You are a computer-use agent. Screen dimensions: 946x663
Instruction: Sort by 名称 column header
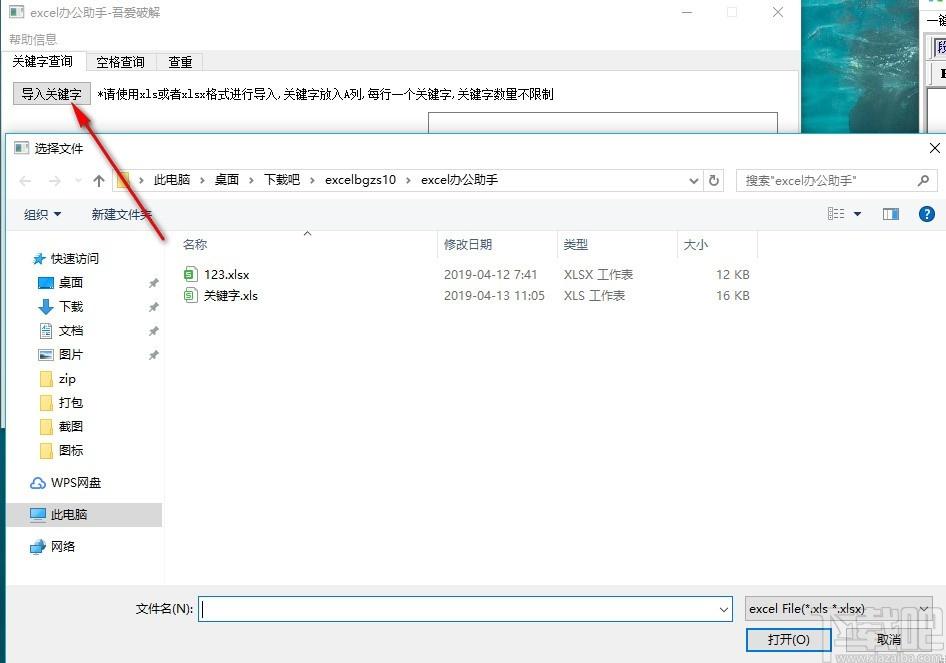point(195,244)
